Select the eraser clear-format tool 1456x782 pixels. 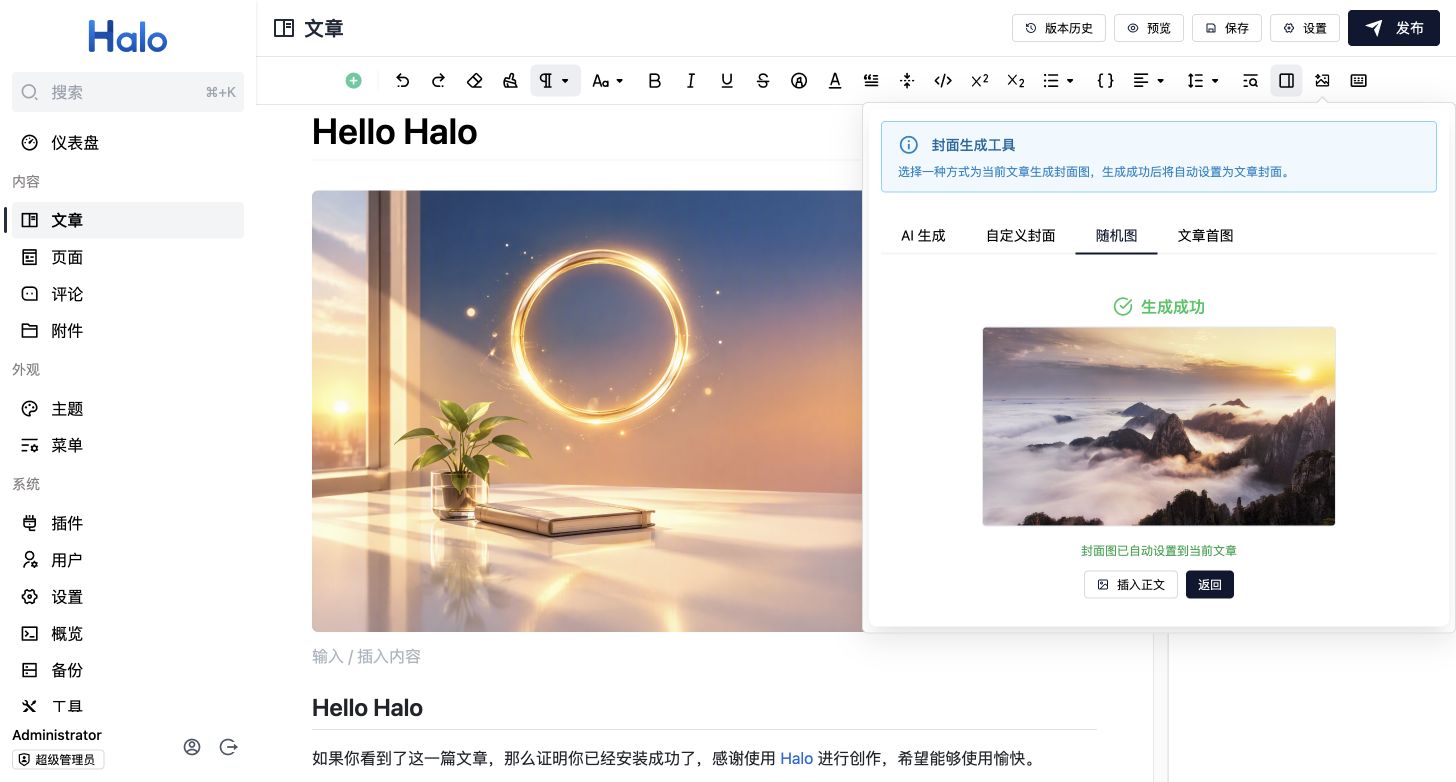click(x=475, y=81)
